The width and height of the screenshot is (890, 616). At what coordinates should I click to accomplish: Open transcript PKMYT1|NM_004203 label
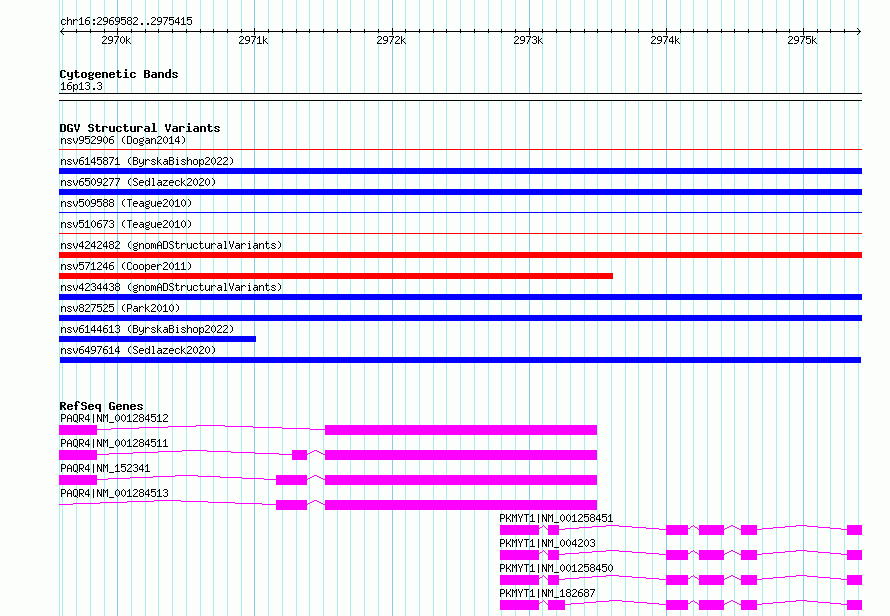pos(547,543)
